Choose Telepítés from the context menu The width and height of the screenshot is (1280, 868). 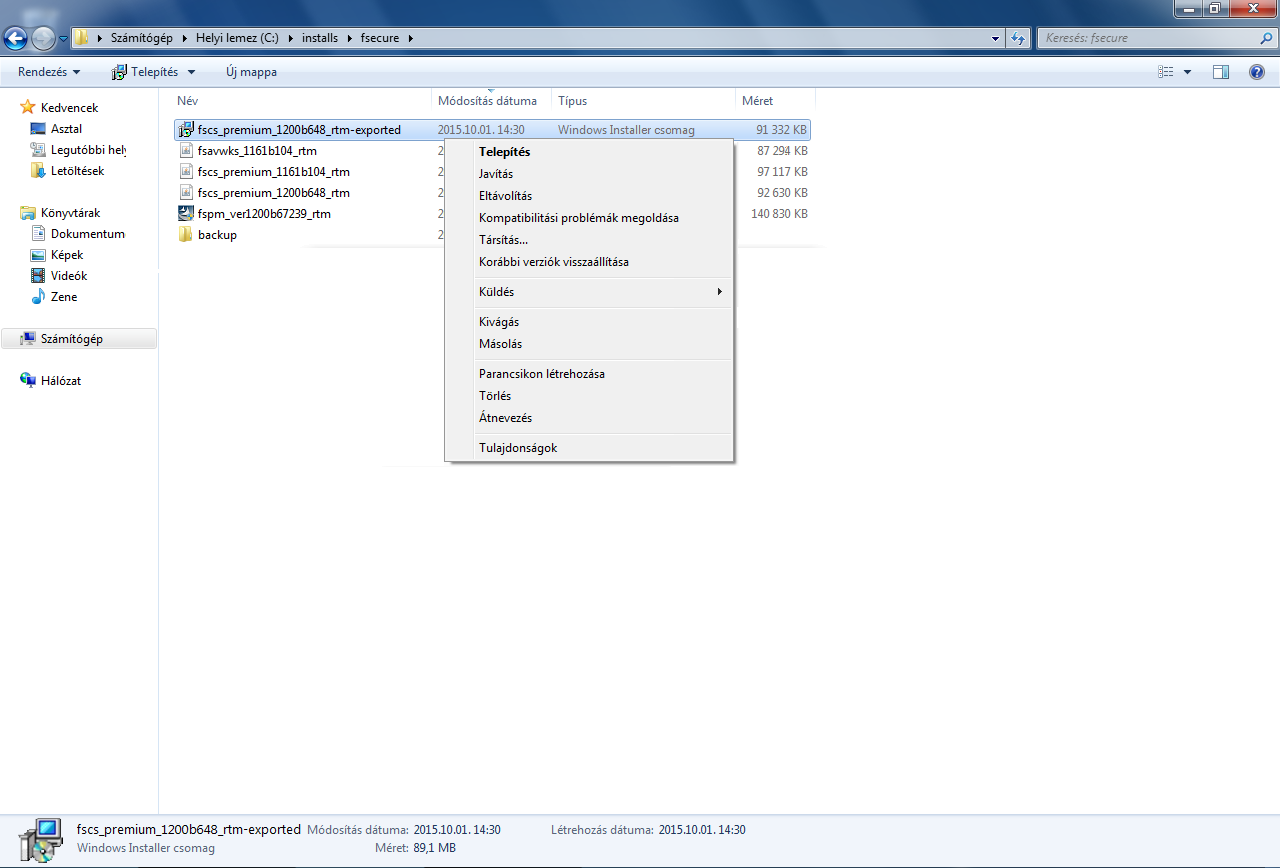(589, 152)
